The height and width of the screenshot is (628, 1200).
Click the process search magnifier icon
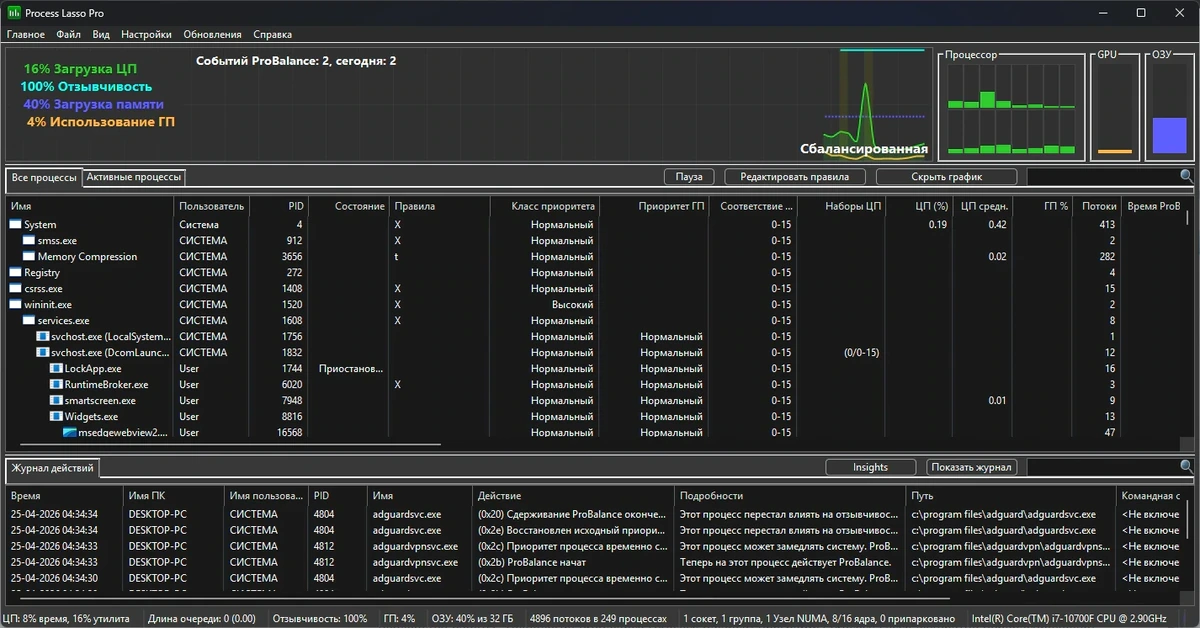tap(1186, 176)
